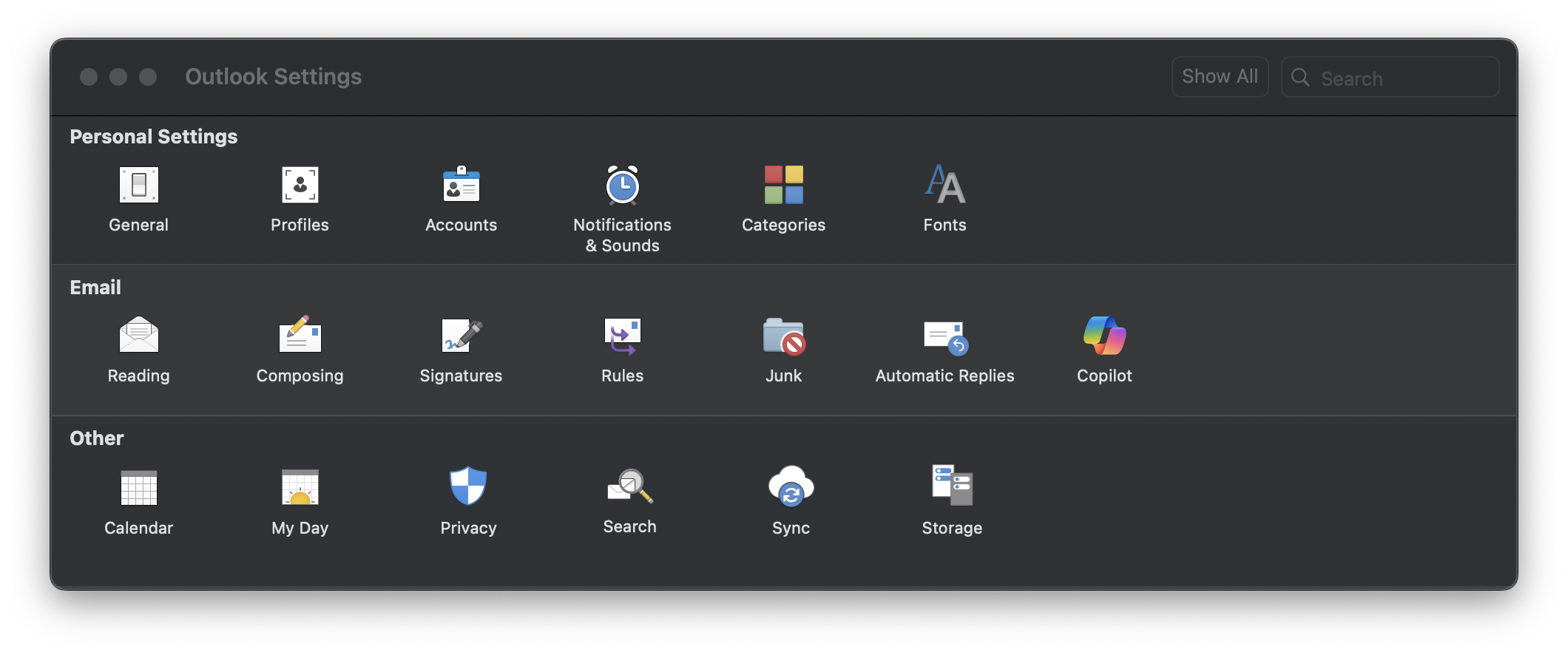
Task: Open Notifications & Sounds alarm clock icon
Action: coord(623,185)
